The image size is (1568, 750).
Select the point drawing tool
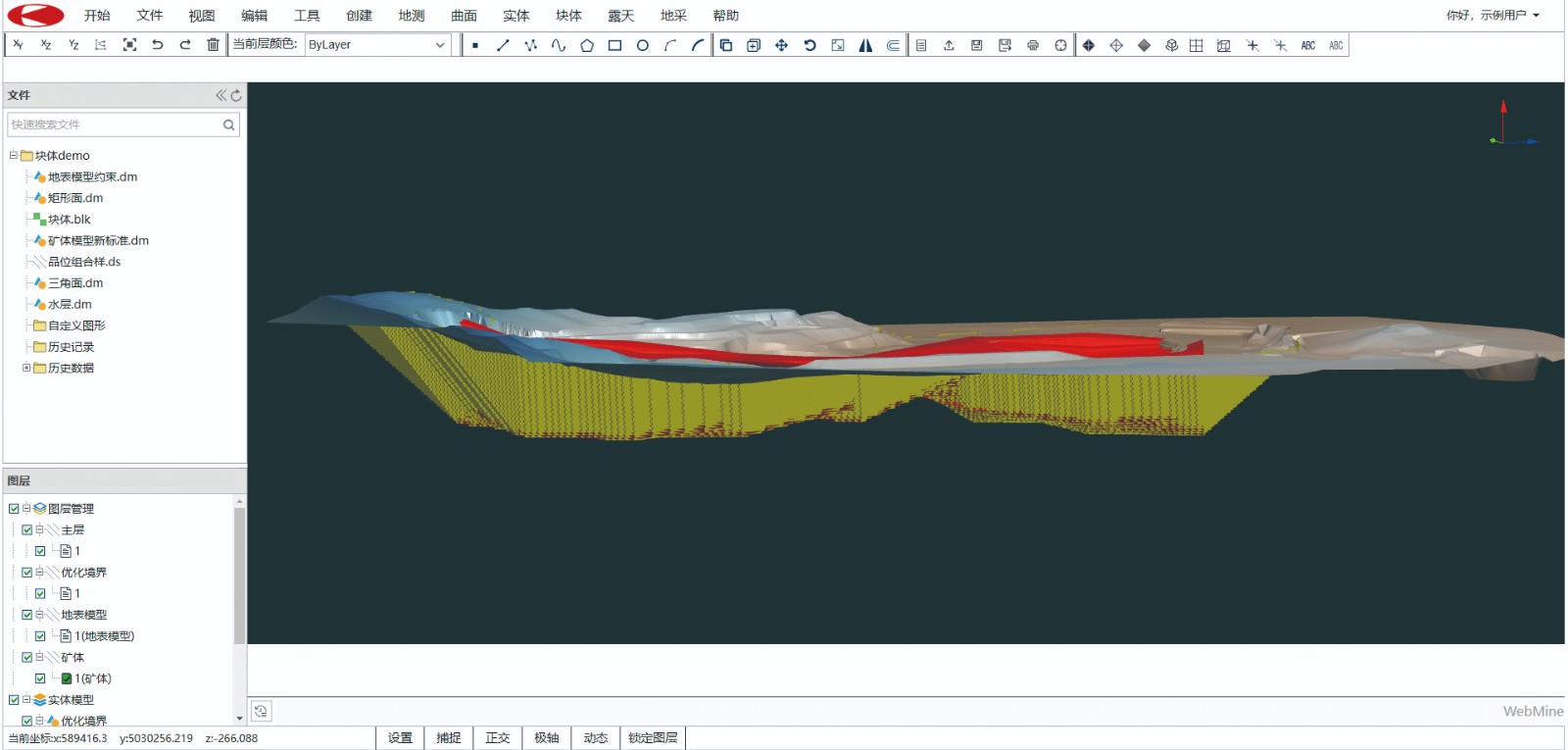(475, 45)
